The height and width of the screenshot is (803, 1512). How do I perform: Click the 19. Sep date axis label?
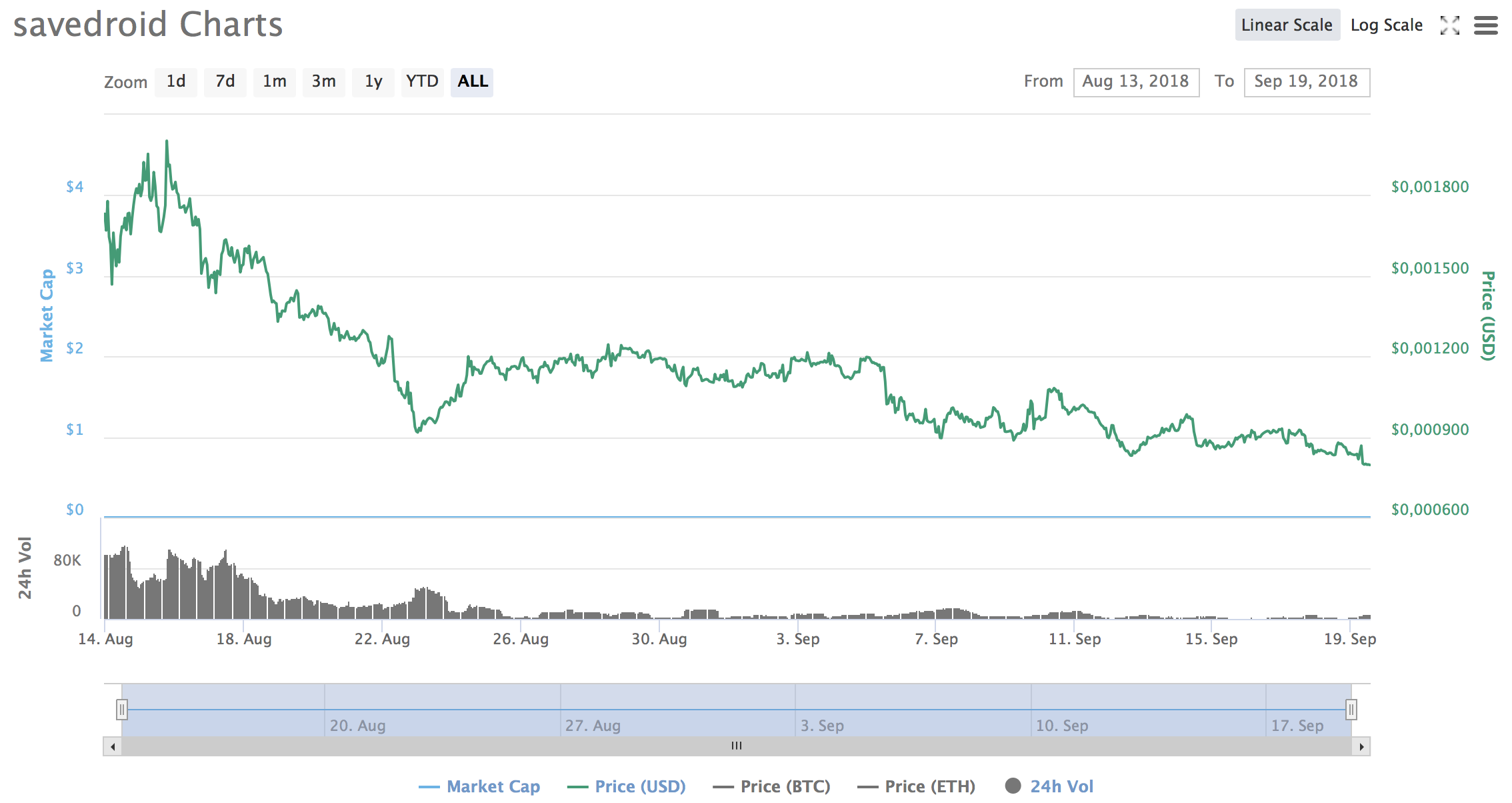click(1350, 639)
